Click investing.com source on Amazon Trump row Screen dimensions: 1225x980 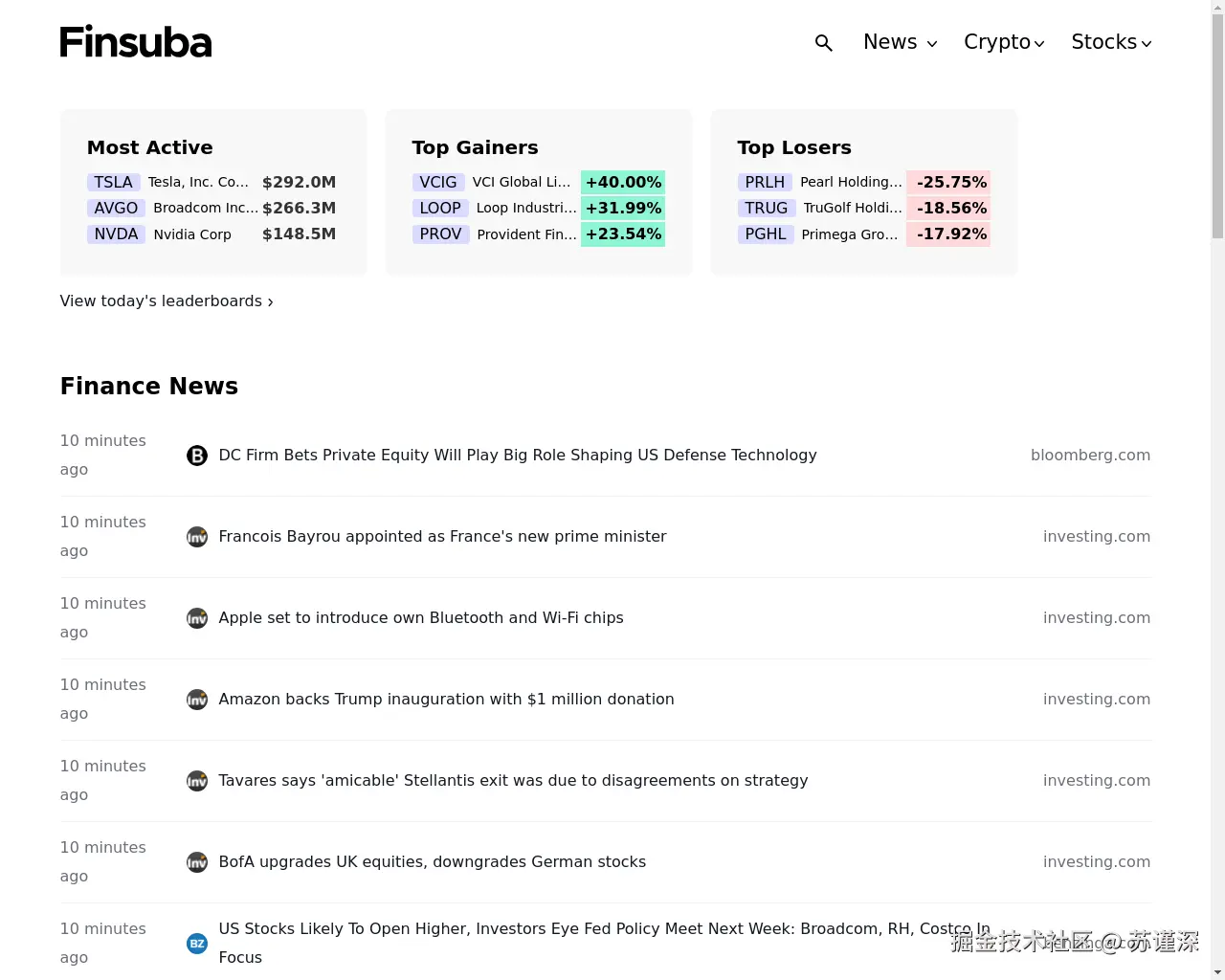click(x=1097, y=700)
